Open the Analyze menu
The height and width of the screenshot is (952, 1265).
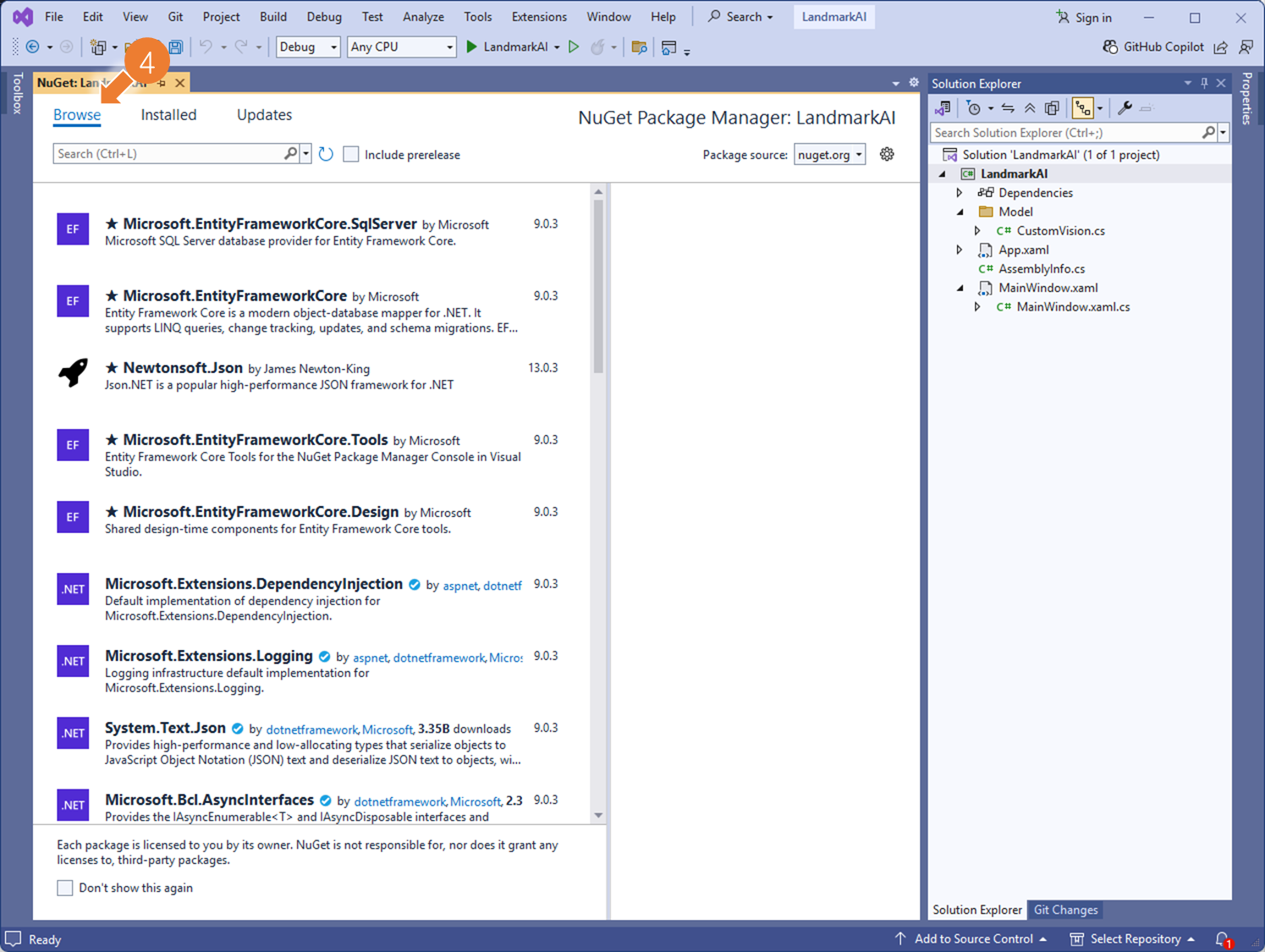423,17
